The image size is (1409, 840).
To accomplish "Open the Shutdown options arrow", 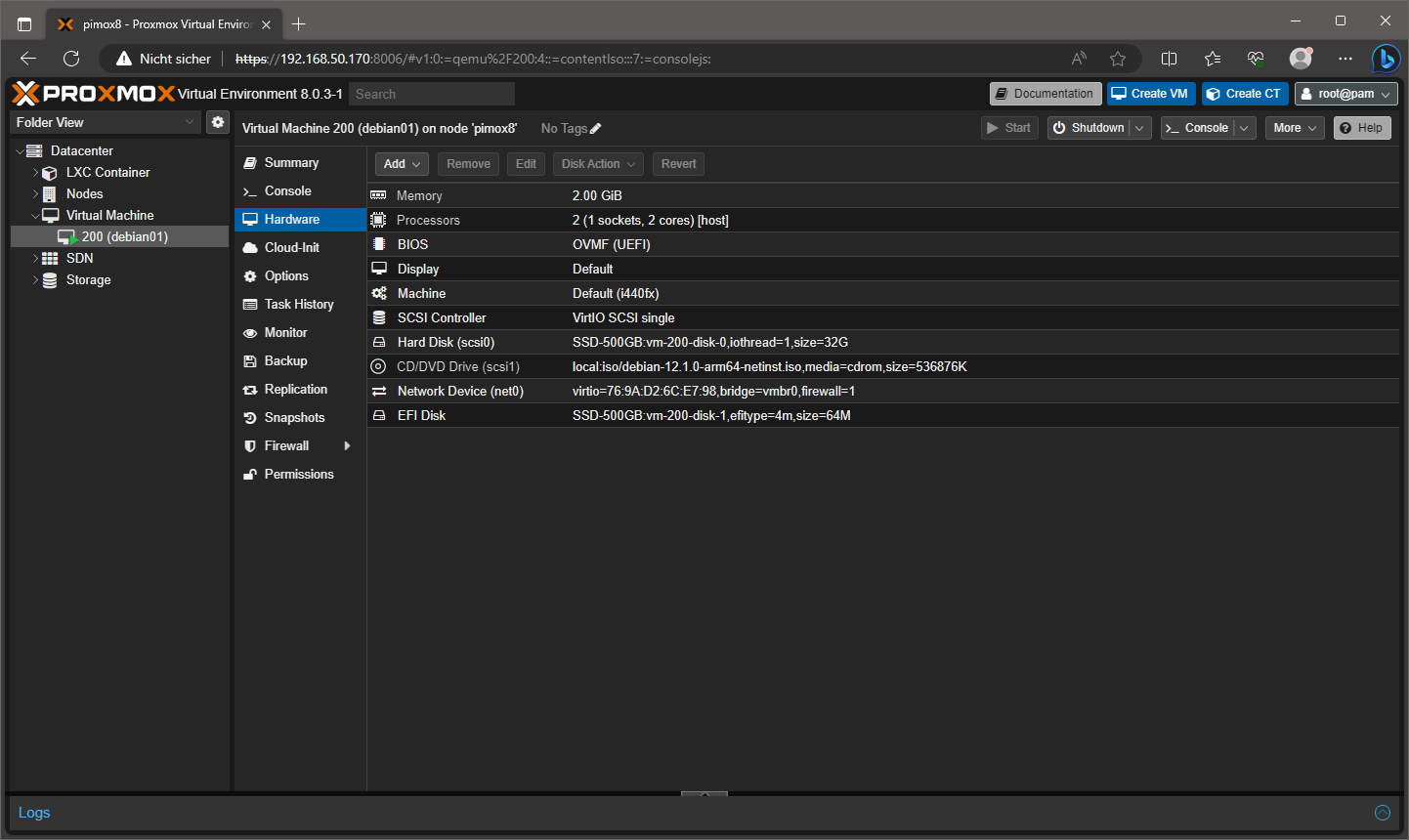I will coord(1140,128).
